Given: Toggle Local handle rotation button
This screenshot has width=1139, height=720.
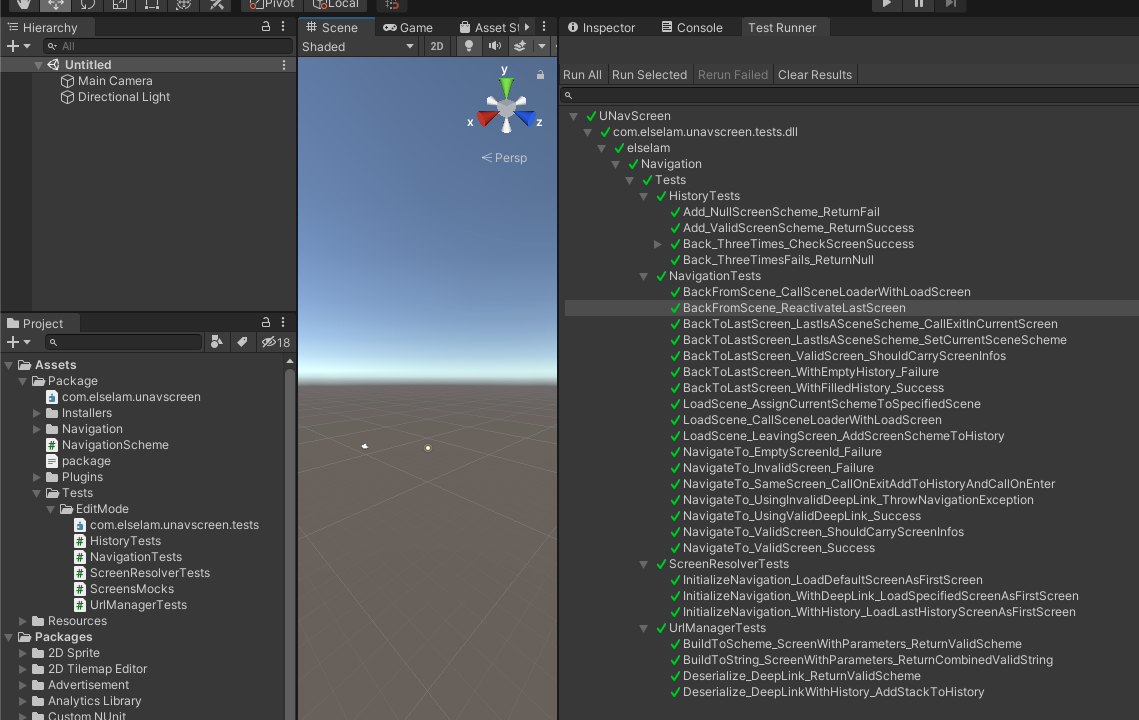Looking at the screenshot, I should [336, 4].
